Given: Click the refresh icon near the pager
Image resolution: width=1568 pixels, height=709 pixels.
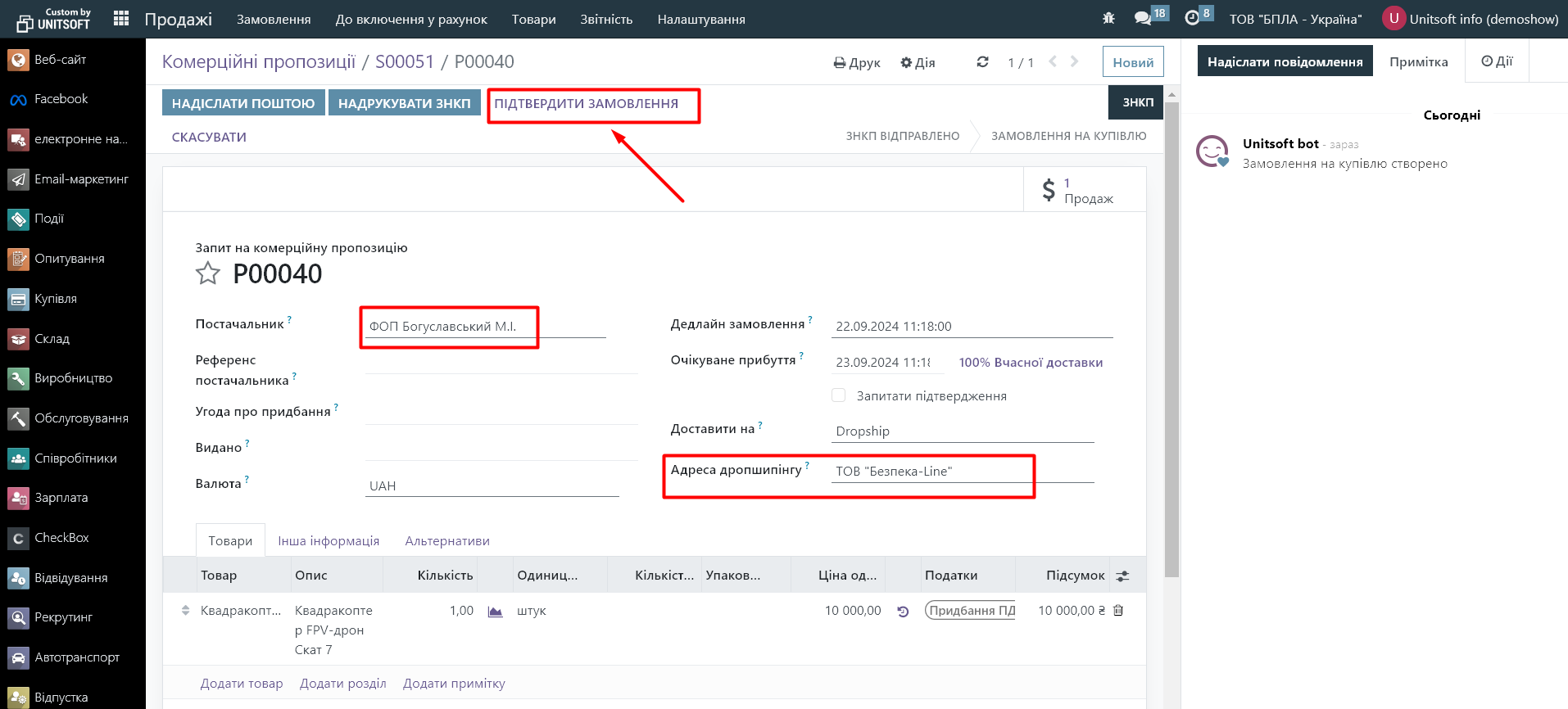Looking at the screenshot, I should click(x=982, y=62).
